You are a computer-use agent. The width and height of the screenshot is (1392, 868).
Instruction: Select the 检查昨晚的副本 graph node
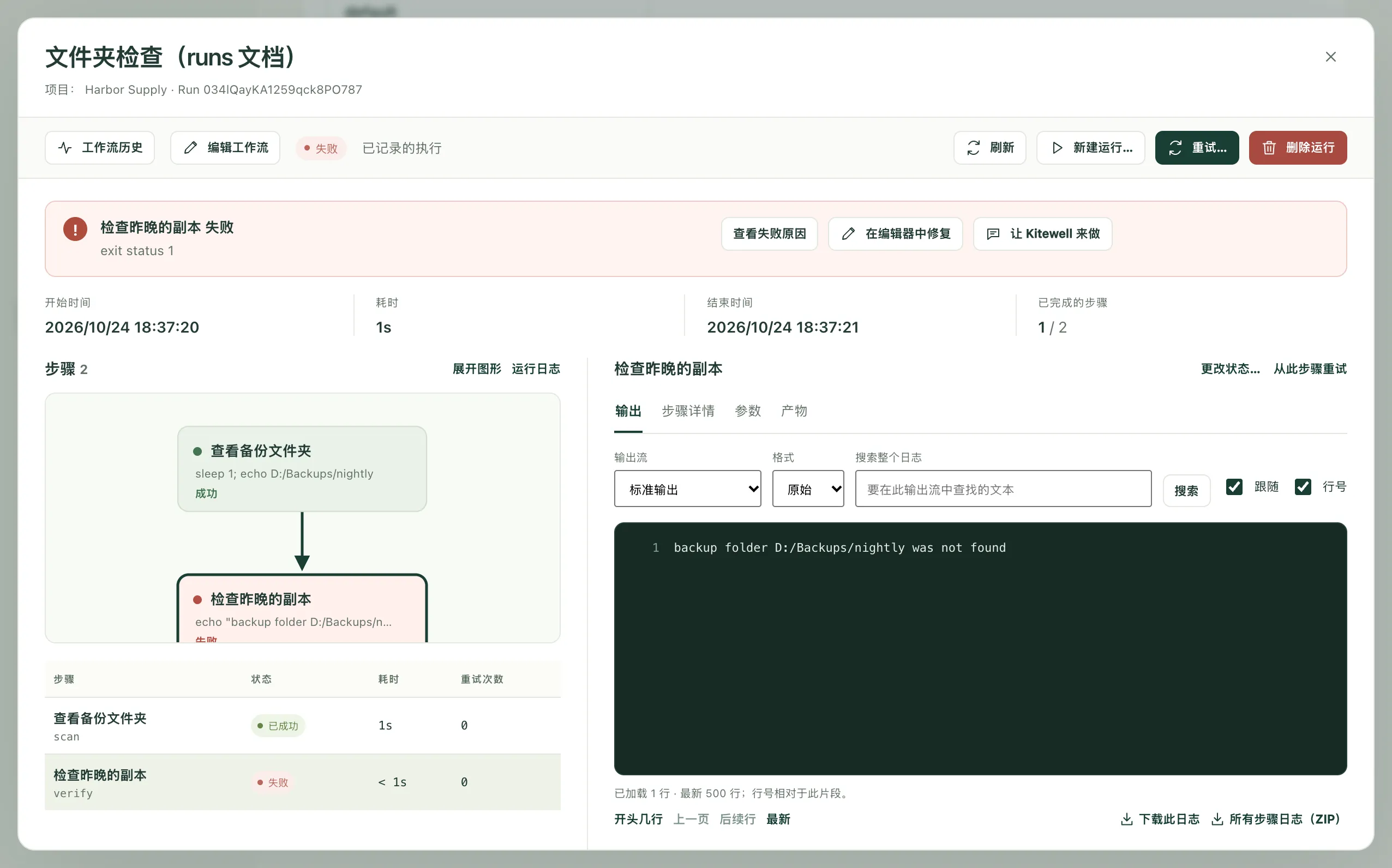click(302, 608)
